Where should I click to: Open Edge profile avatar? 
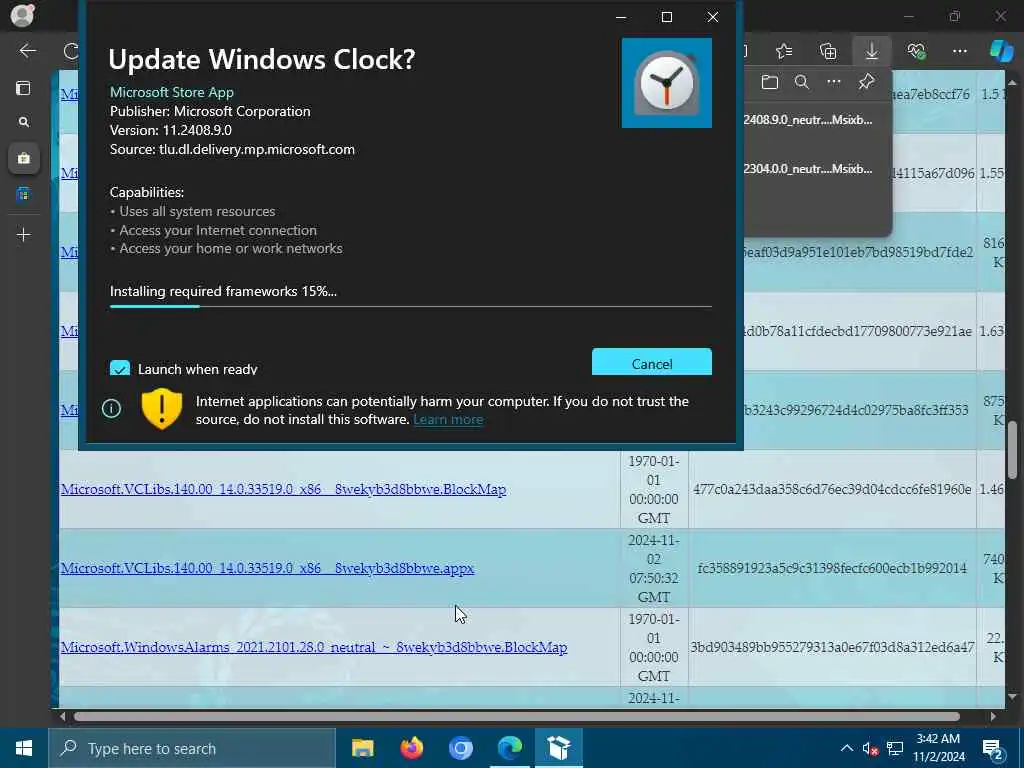pyautogui.click(x=22, y=14)
